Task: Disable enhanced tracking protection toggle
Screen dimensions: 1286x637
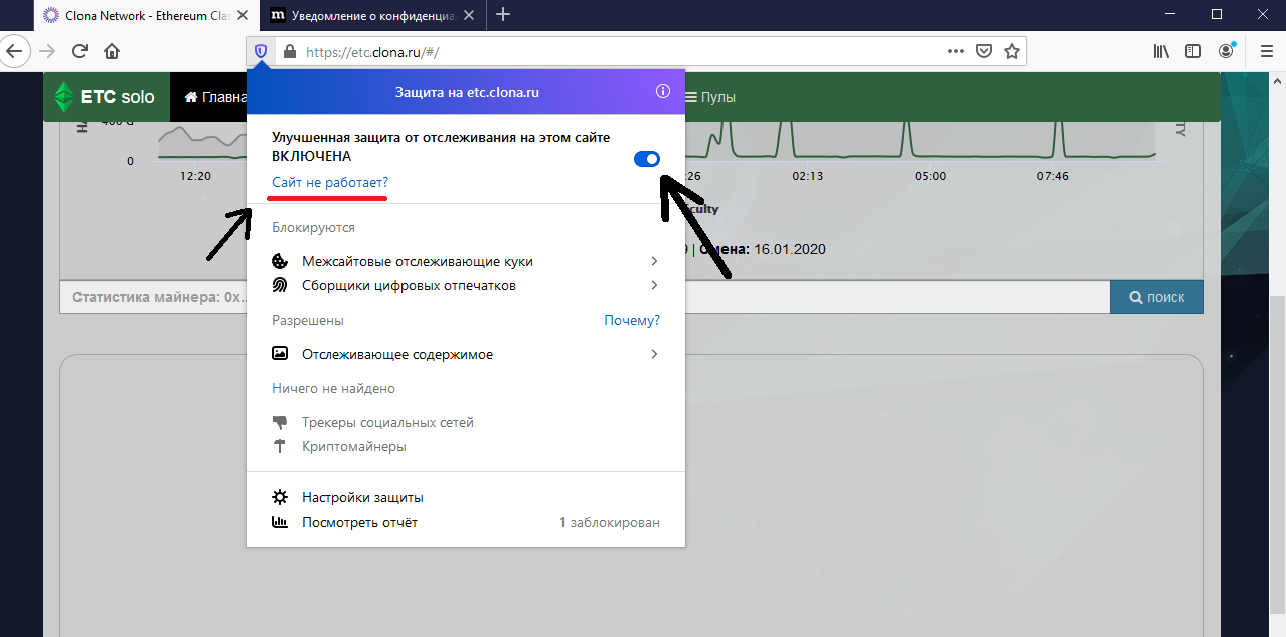Action: 647,159
